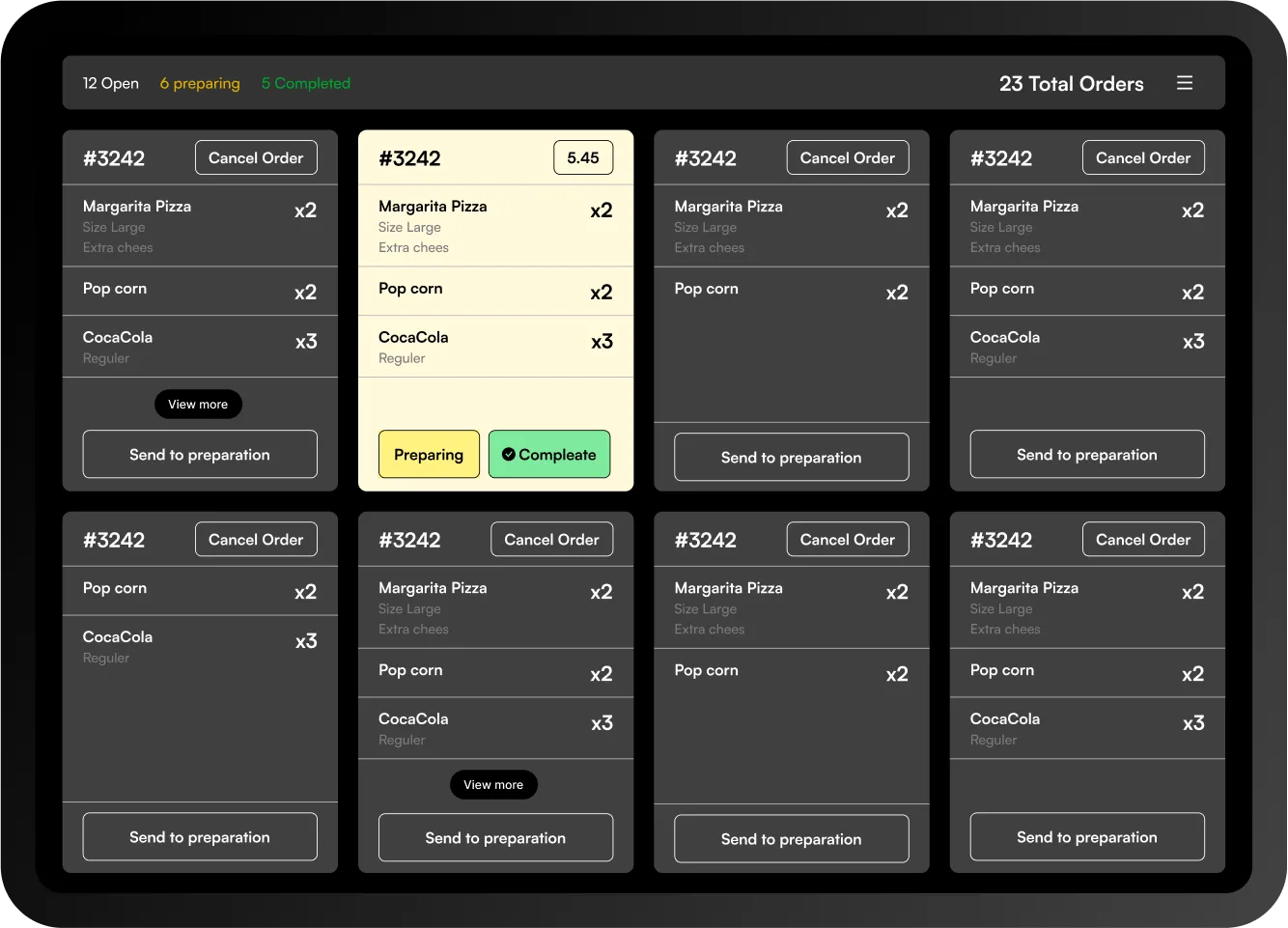Image resolution: width=1288 pixels, height=928 pixels.
Task: Cancel the rightmost order in bottom row
Action: click(1143, 539)
